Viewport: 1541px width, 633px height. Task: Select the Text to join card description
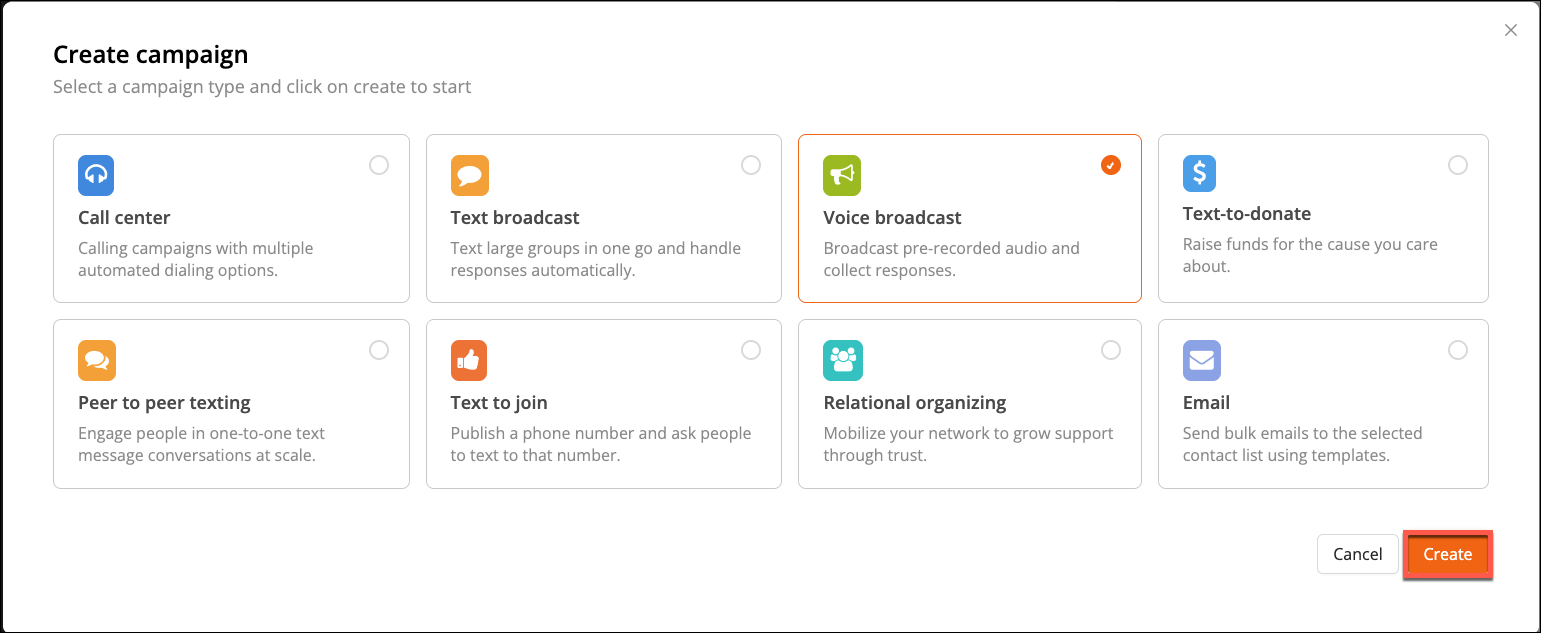[600, 444]
